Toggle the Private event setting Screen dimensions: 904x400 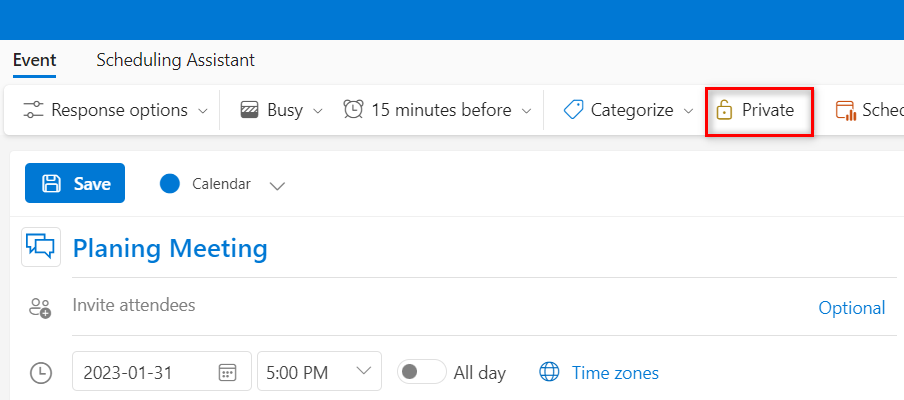tap(759, 110)
